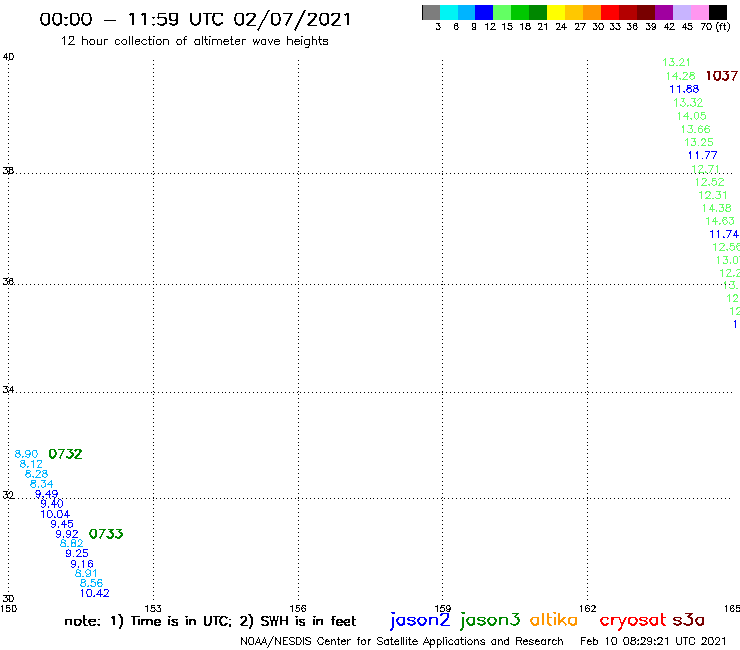Click the "Feb 10 08:29:21 UTC 2021" timestamp
740x650 pixels.
click(x=653, y=641)
